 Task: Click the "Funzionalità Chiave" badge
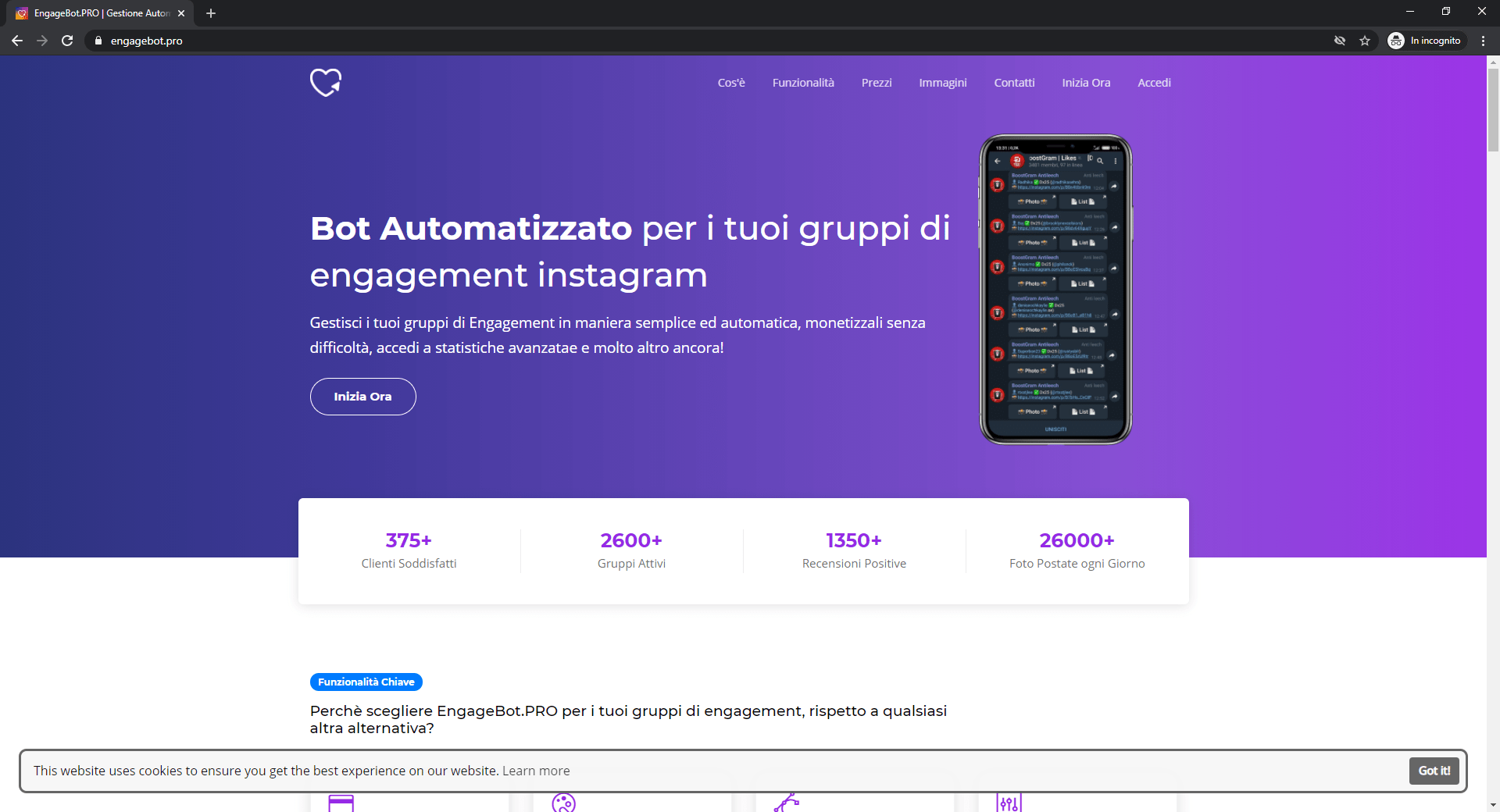click(366, 682)
